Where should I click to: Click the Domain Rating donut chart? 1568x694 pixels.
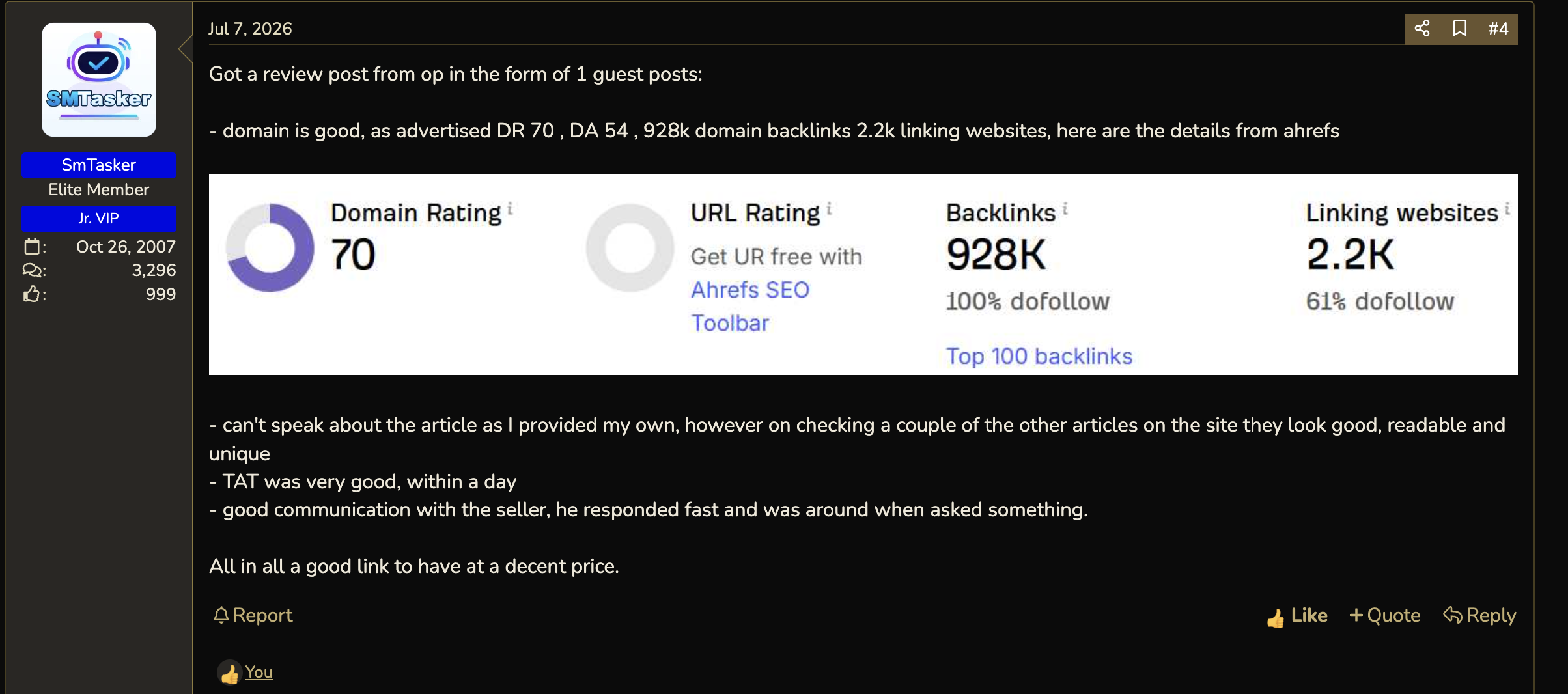click(270, 247)
